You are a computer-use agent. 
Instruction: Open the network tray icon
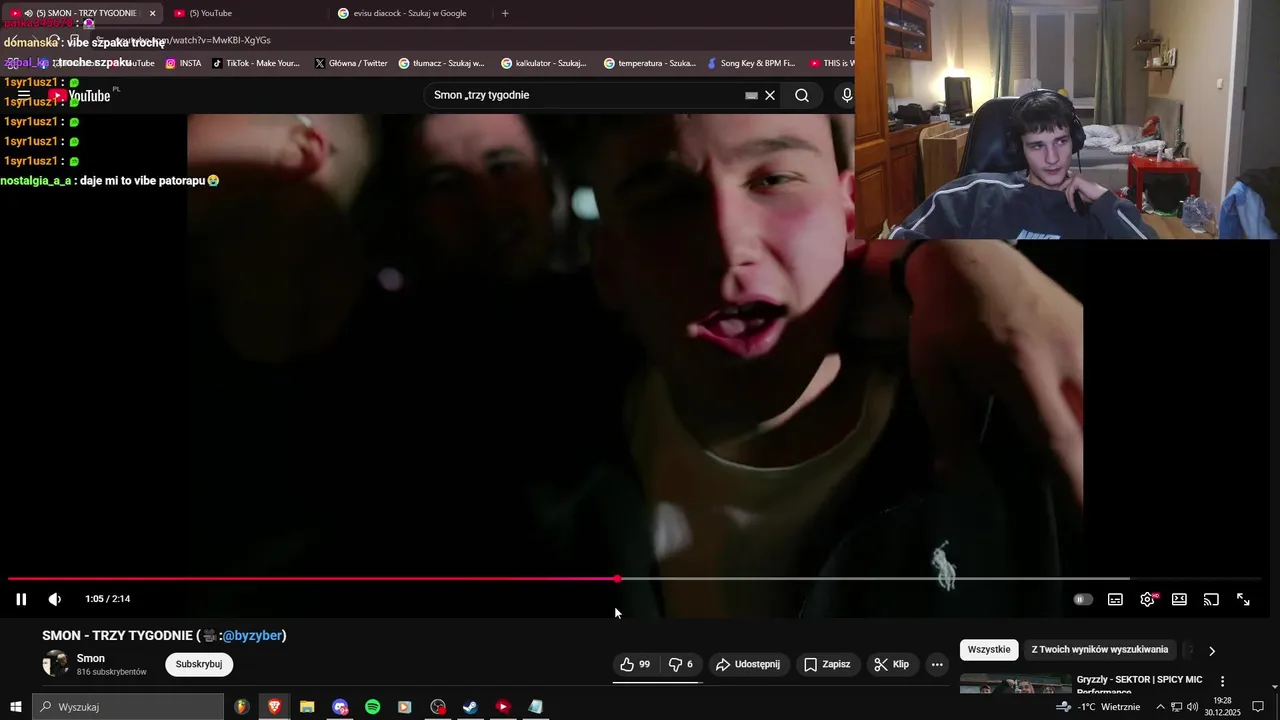pos(1176,707)
